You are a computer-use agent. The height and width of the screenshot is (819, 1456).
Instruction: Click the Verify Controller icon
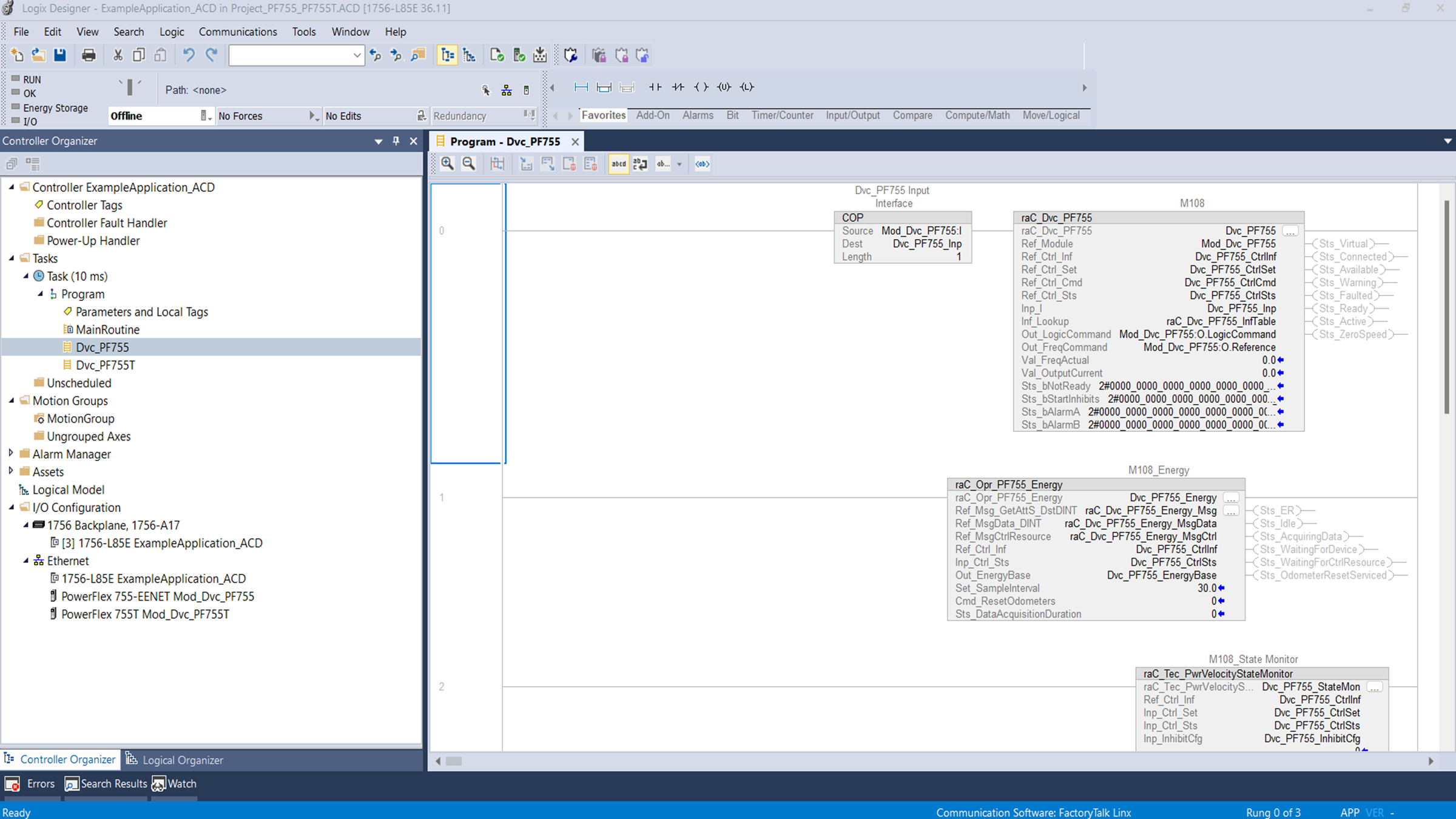pyautogui.click(x=519, y=55)
